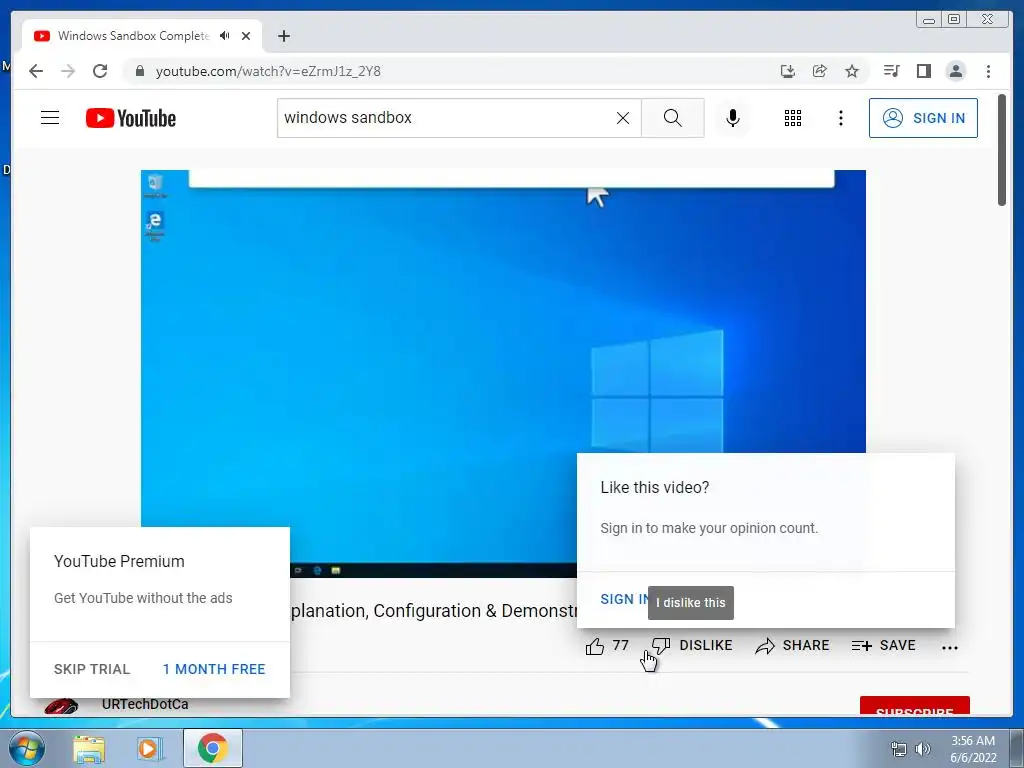The image size is (1024, 768).
Task: Run search with the magnifier button
Action: tap(673, 118)
